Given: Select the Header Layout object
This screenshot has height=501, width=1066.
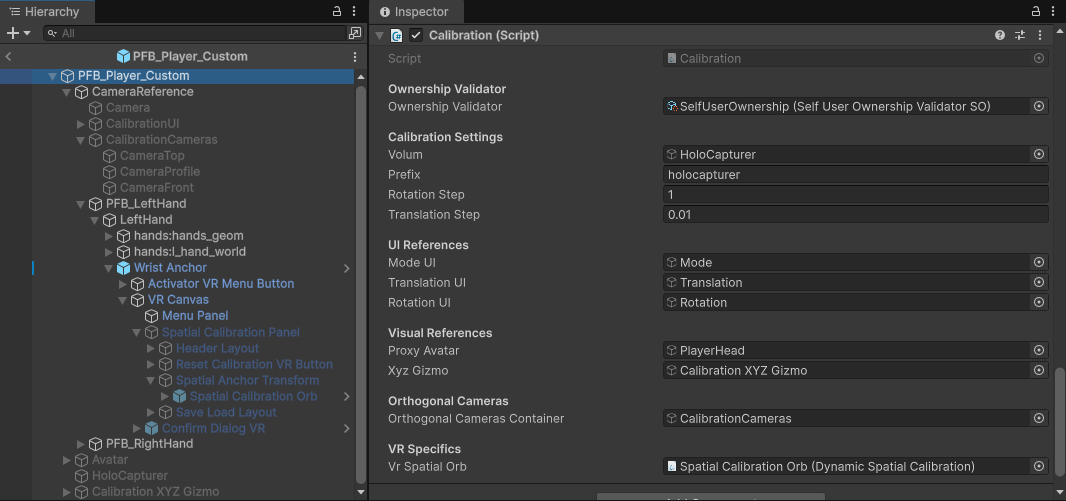Looking at the screenshot, I should [218, 348].
